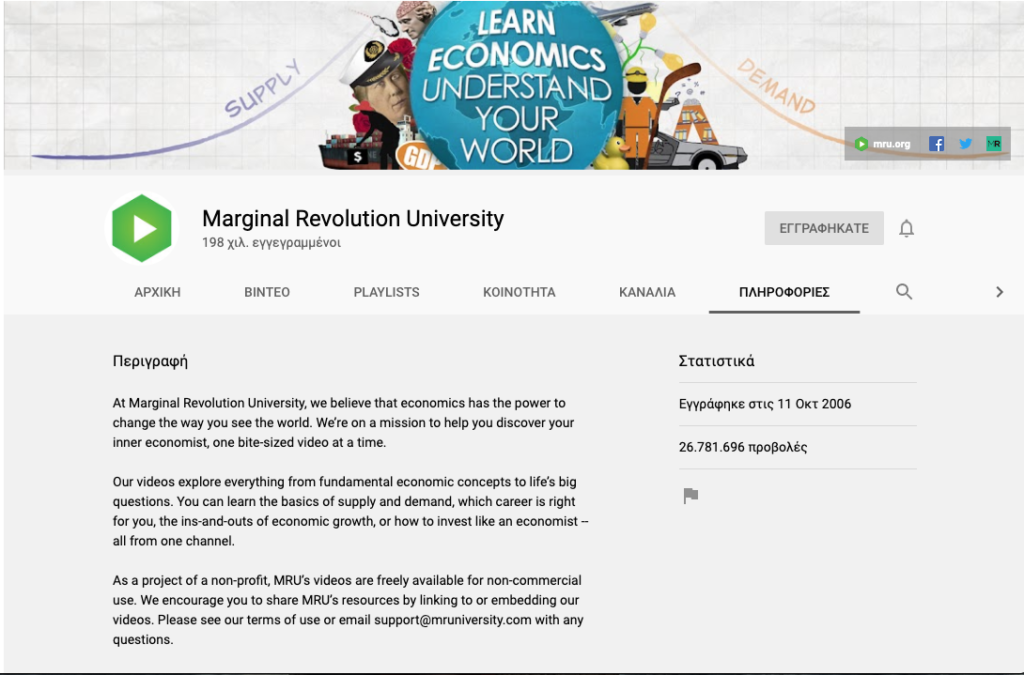Click the Περιγραφή heading
This screenshot has height=675, width=1024.
click(150, 361)
